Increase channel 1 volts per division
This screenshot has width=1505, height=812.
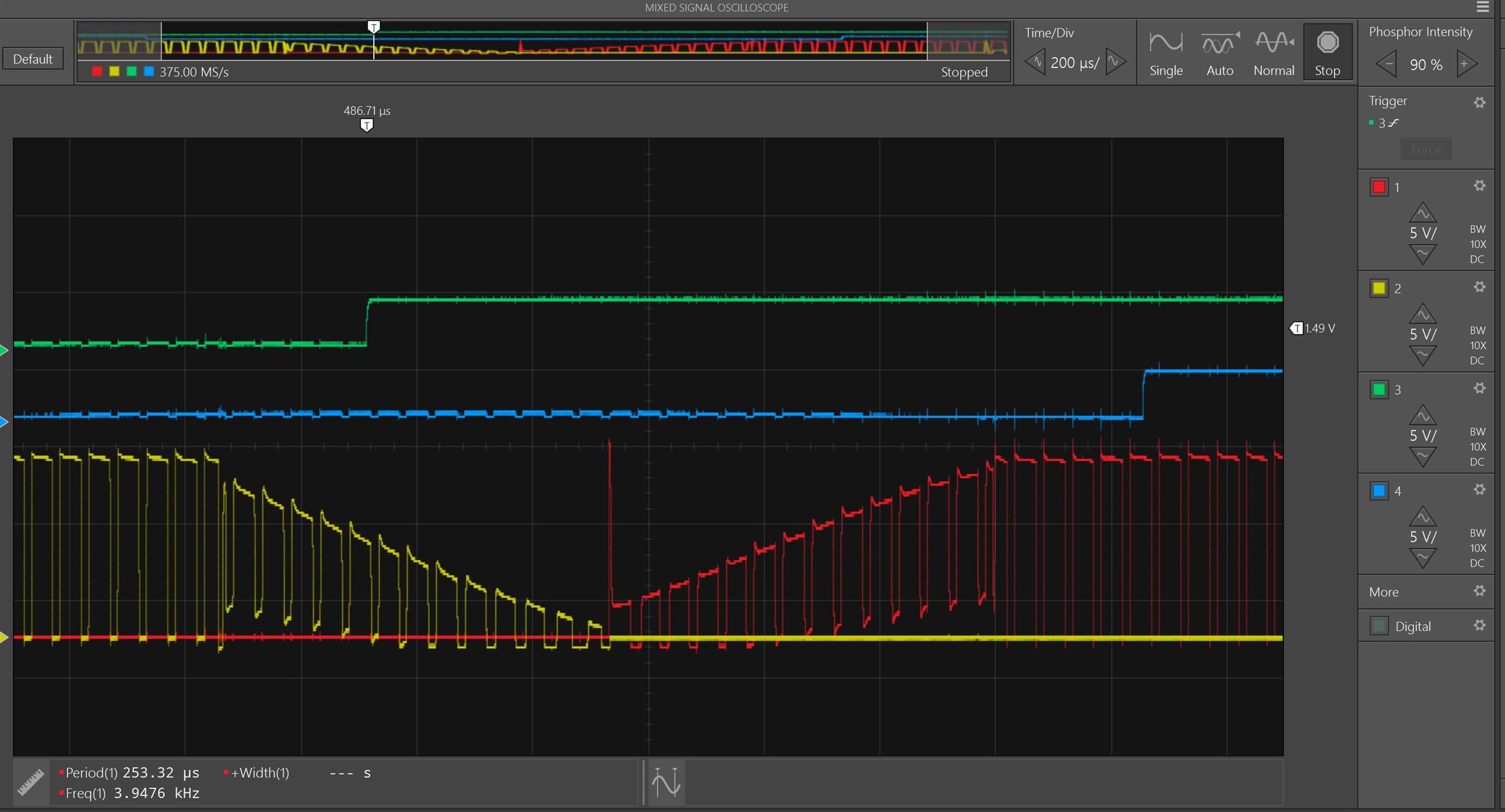[x=1423, y=213]
